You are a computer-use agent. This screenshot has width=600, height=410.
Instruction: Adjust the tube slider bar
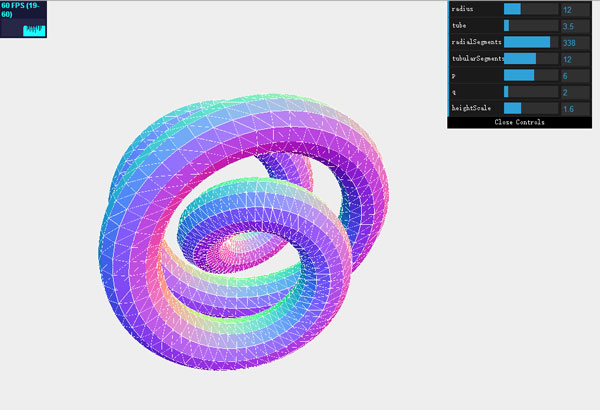click(530, 25)
